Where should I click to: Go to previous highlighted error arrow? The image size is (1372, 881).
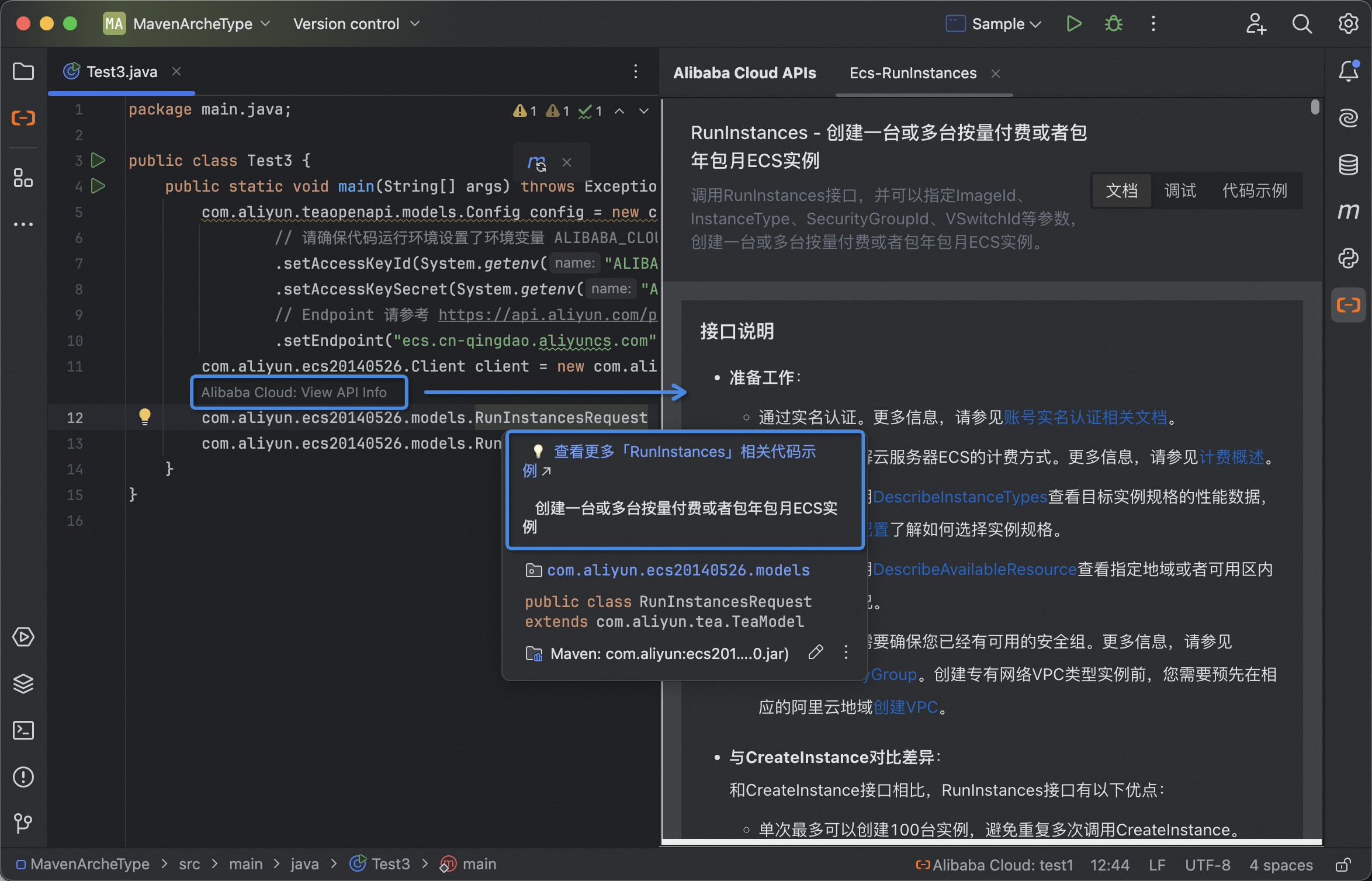click(619, 111)
